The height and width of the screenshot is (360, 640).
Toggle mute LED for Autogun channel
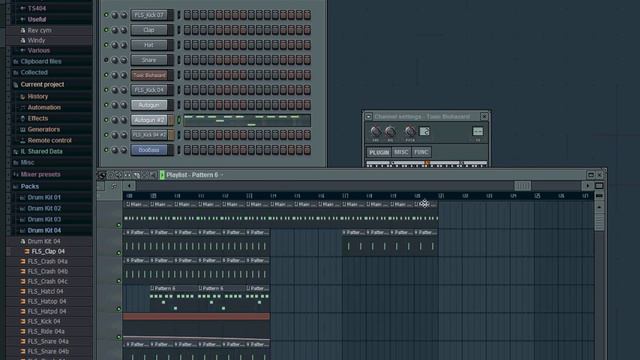(106, 105)
